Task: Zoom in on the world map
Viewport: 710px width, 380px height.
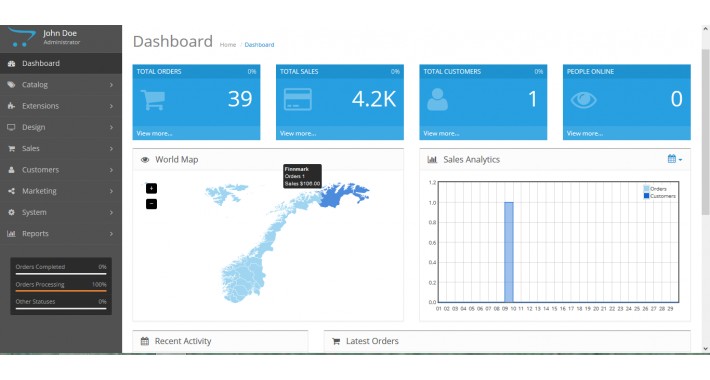Action: tap(151, 188)
